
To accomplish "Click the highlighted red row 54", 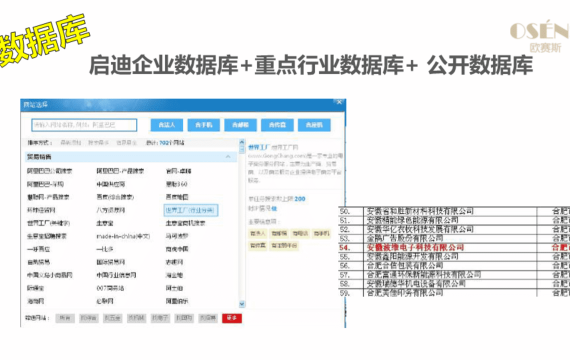I will 454,248.
